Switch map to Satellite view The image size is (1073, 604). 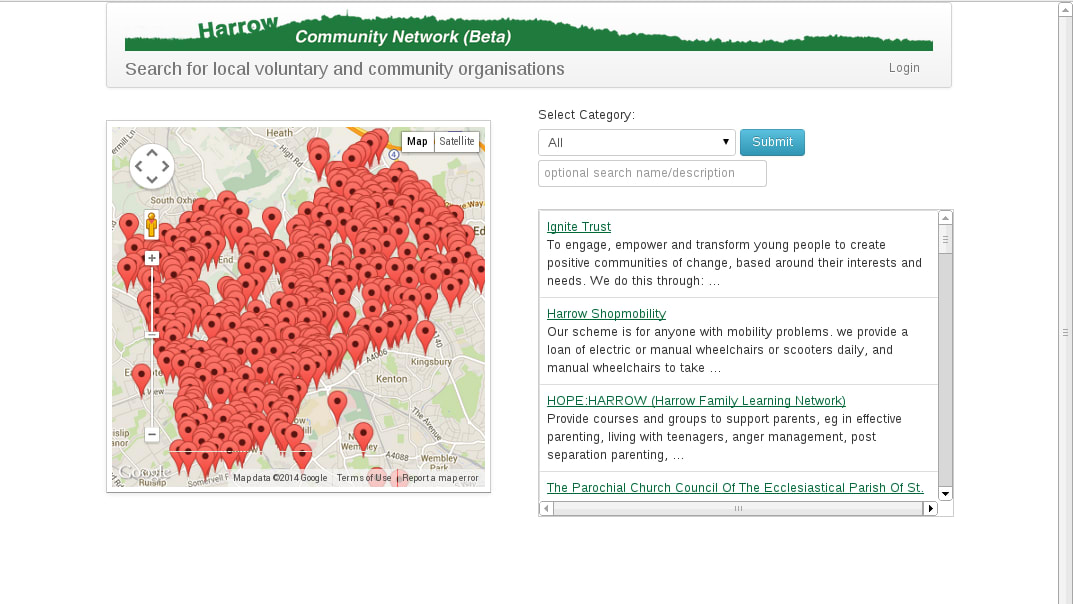coord(456,141)
